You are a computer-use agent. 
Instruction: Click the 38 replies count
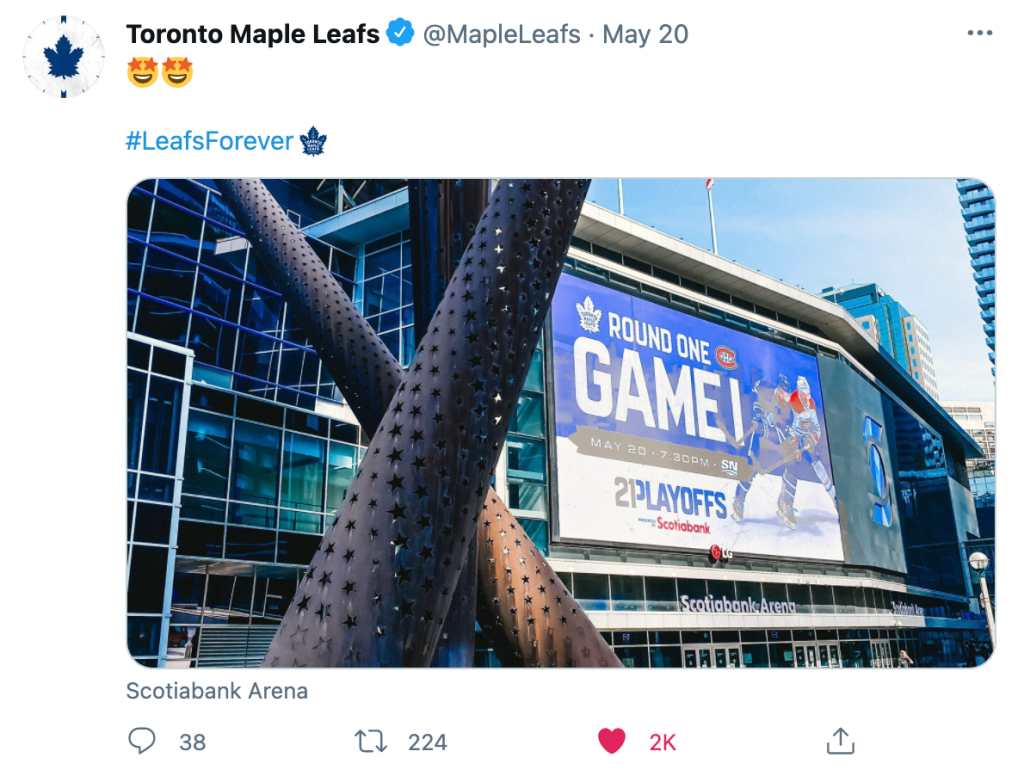pyautogui.click(x=192, y=742)
